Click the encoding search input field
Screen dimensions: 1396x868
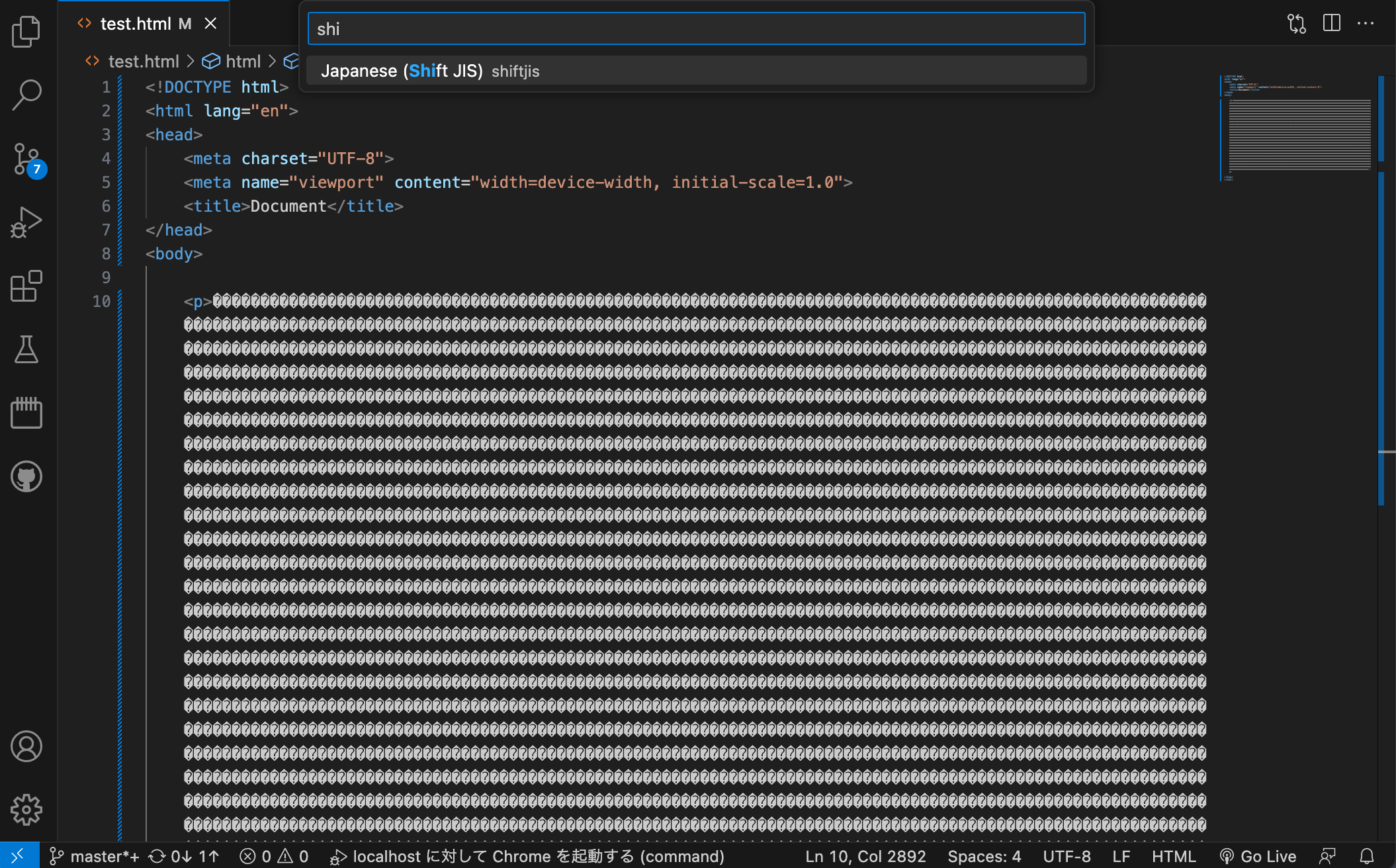click(697, 29)
